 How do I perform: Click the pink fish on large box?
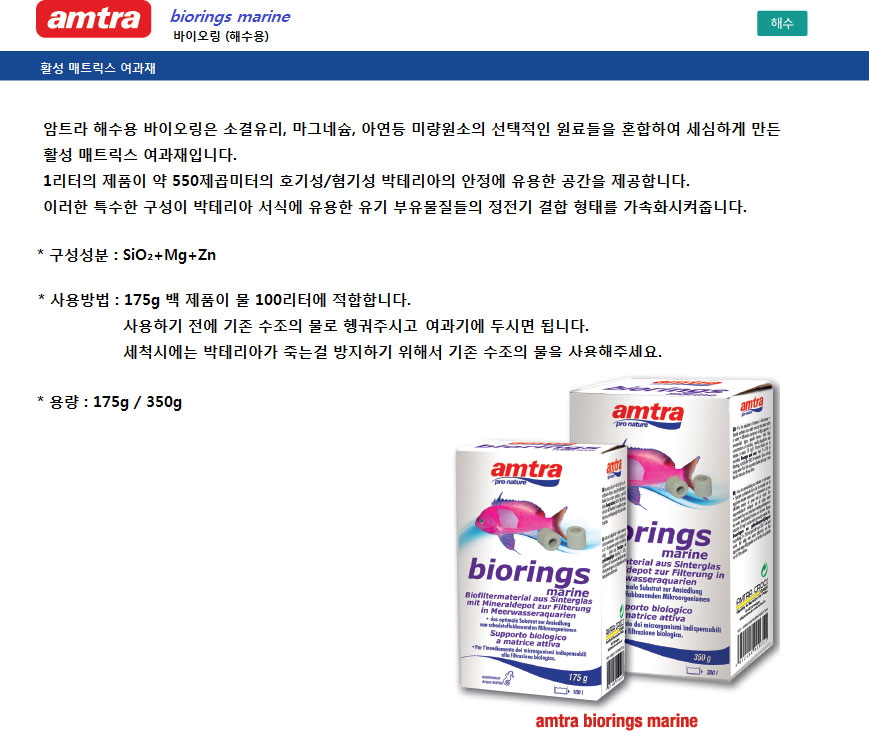tap(660, 471)
